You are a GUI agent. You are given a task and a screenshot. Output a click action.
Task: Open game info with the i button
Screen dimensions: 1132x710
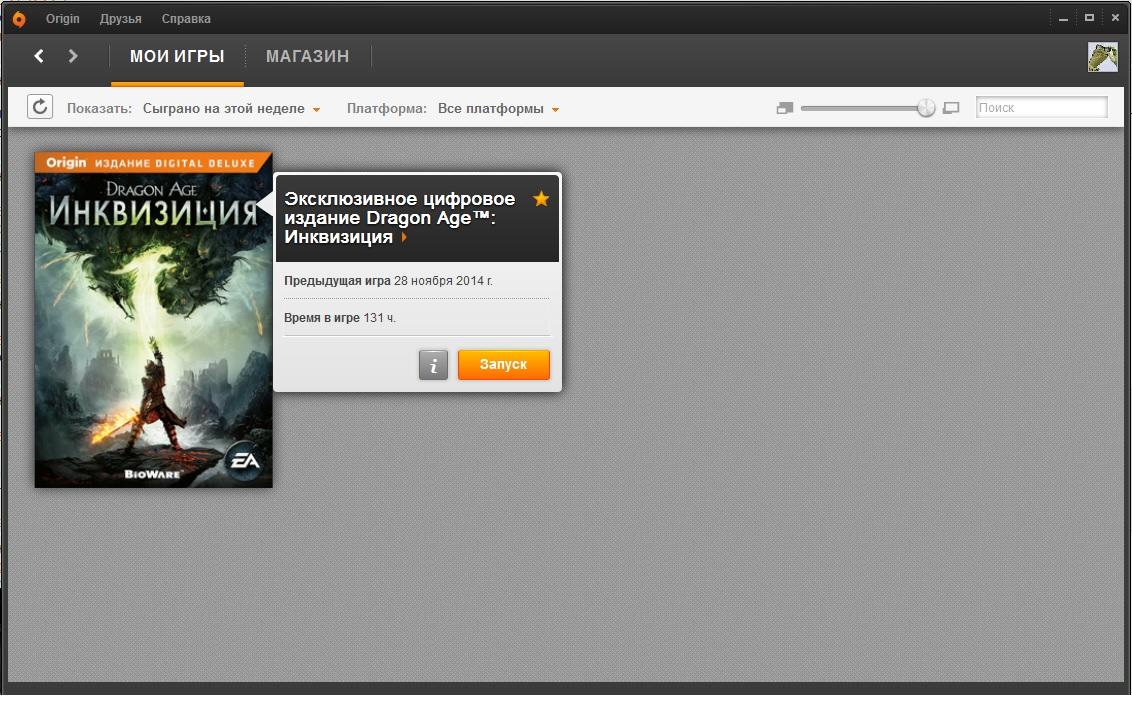point(433,365)
